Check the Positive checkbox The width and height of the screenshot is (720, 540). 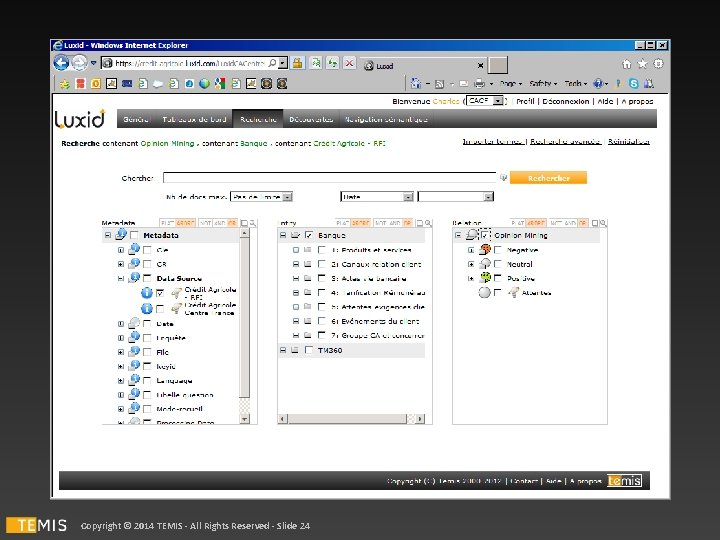pos(498,278)
